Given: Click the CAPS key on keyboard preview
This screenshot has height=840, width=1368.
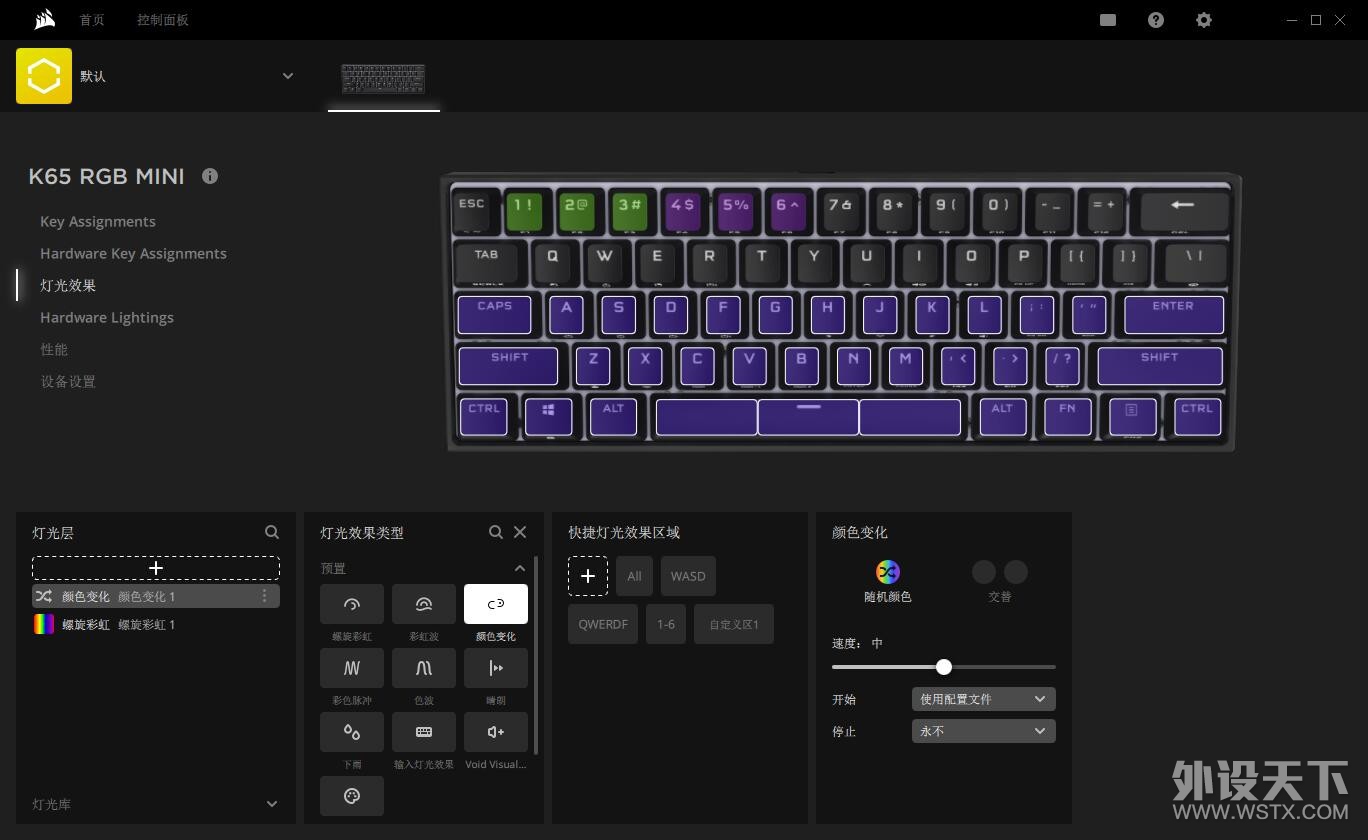Looking at the screenshot, I should 494,314.
